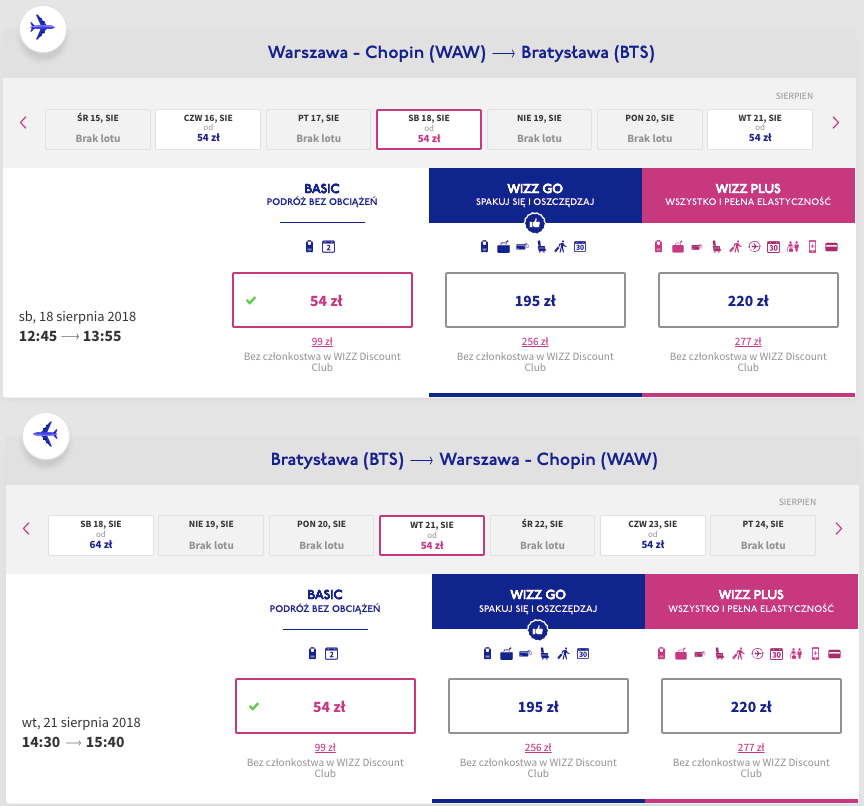
Task: Choose return WIZZ PLUS fare for 220 zł
Action: pos(752,706)
